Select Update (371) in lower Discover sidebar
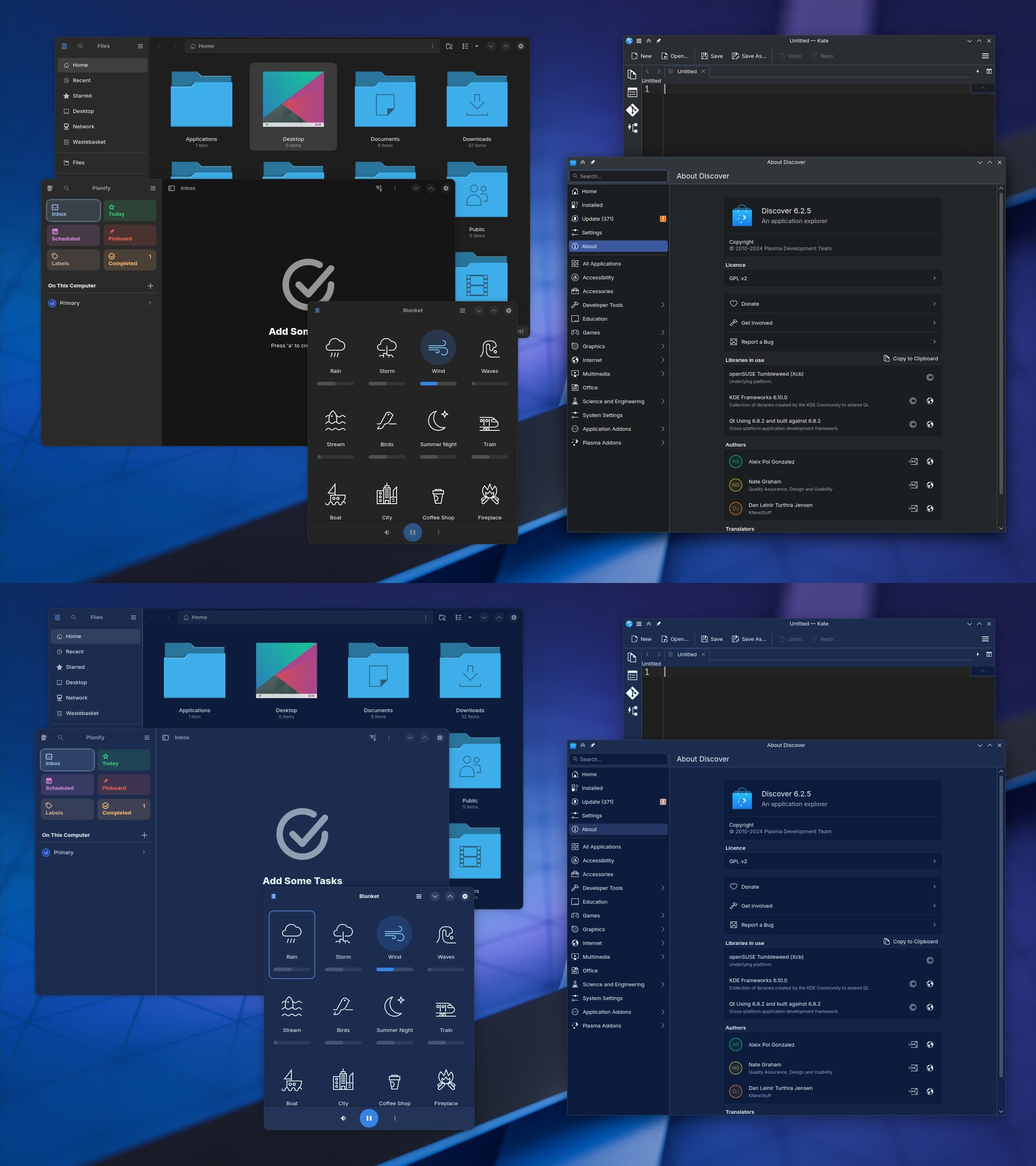Viewport: 1036px width, 1166px height. (x=618, y=802)
